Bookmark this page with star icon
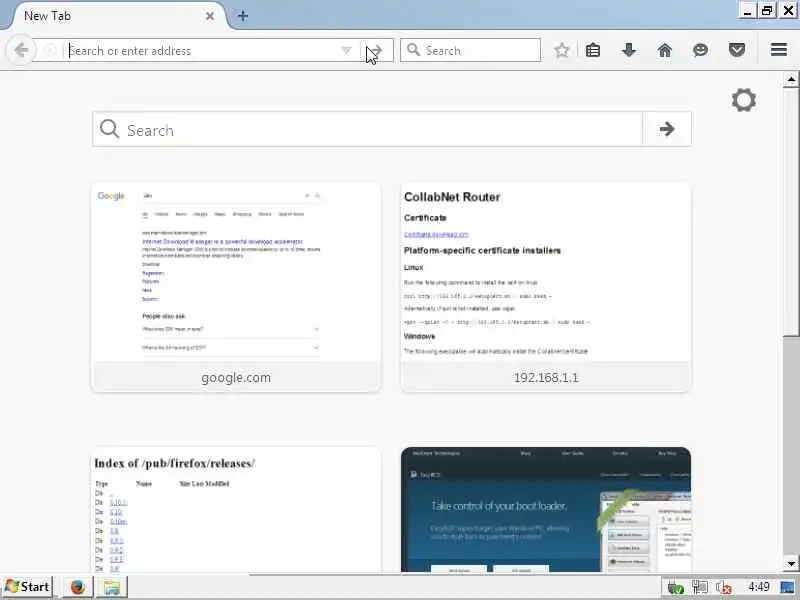Screen dimensions: 800x600 coord(562,50)
